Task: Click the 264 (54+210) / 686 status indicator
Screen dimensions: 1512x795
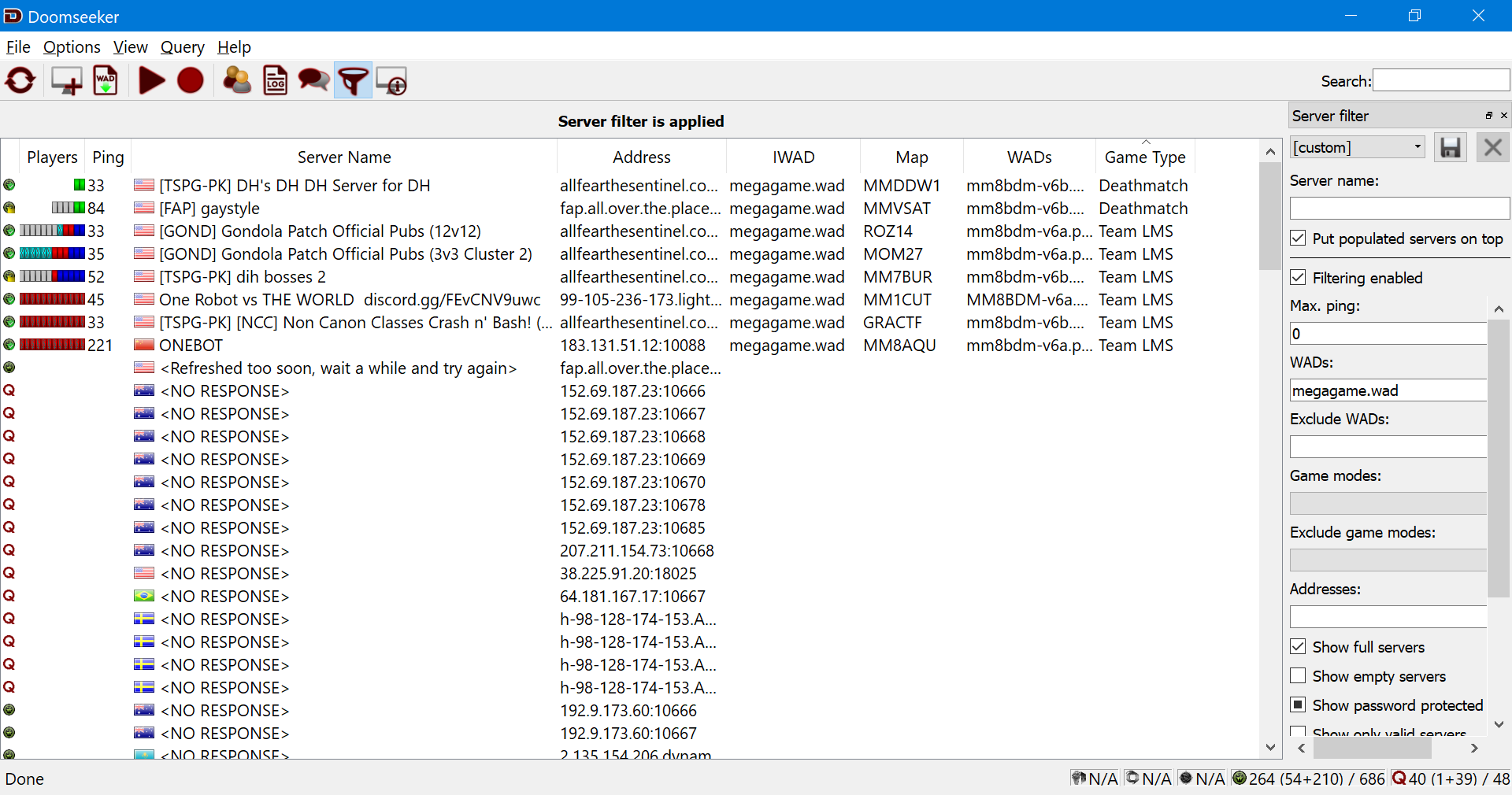Action: tap(1308, 778)
